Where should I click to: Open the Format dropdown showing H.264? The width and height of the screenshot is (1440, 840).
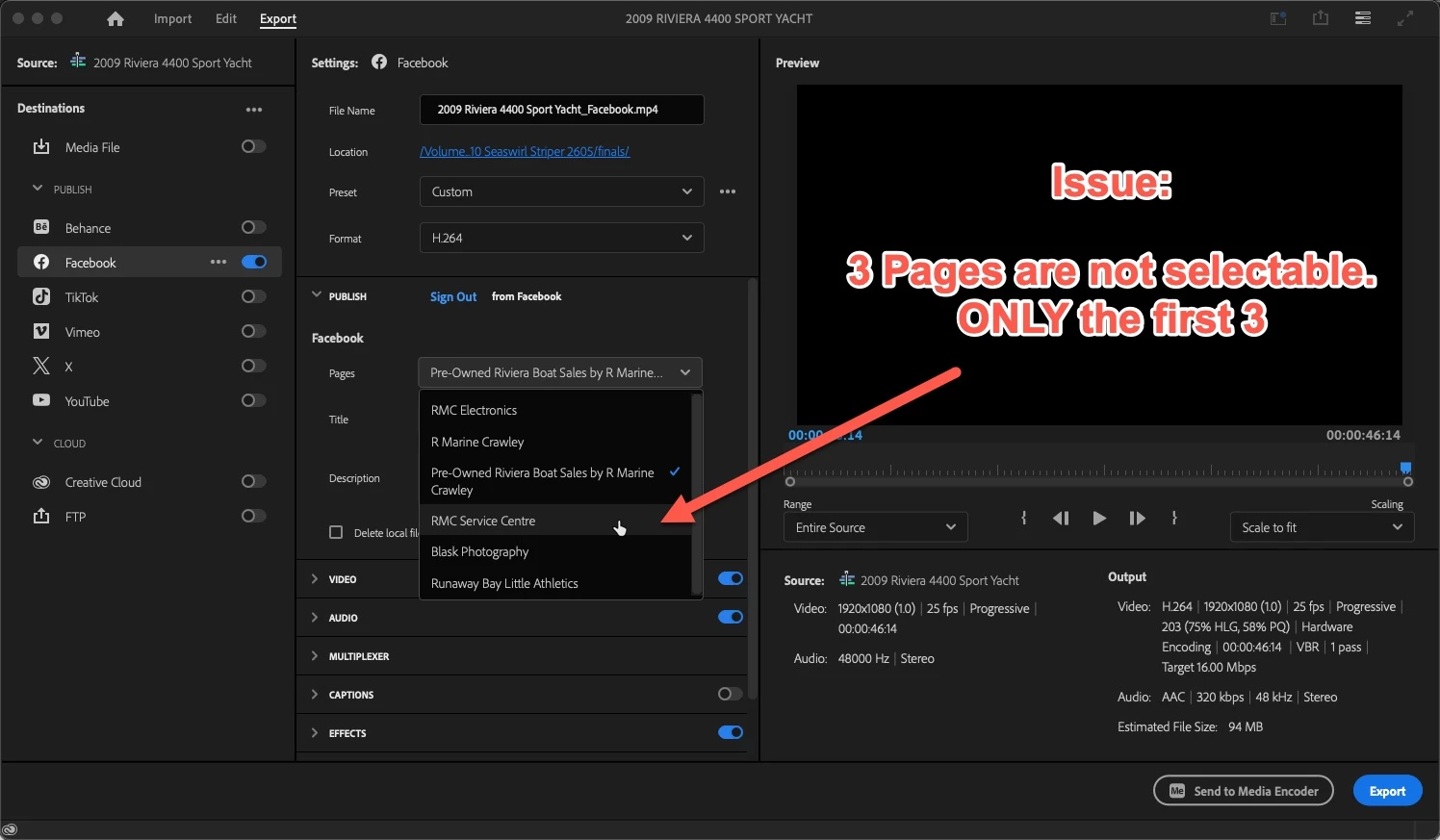(x=562, y=238)
